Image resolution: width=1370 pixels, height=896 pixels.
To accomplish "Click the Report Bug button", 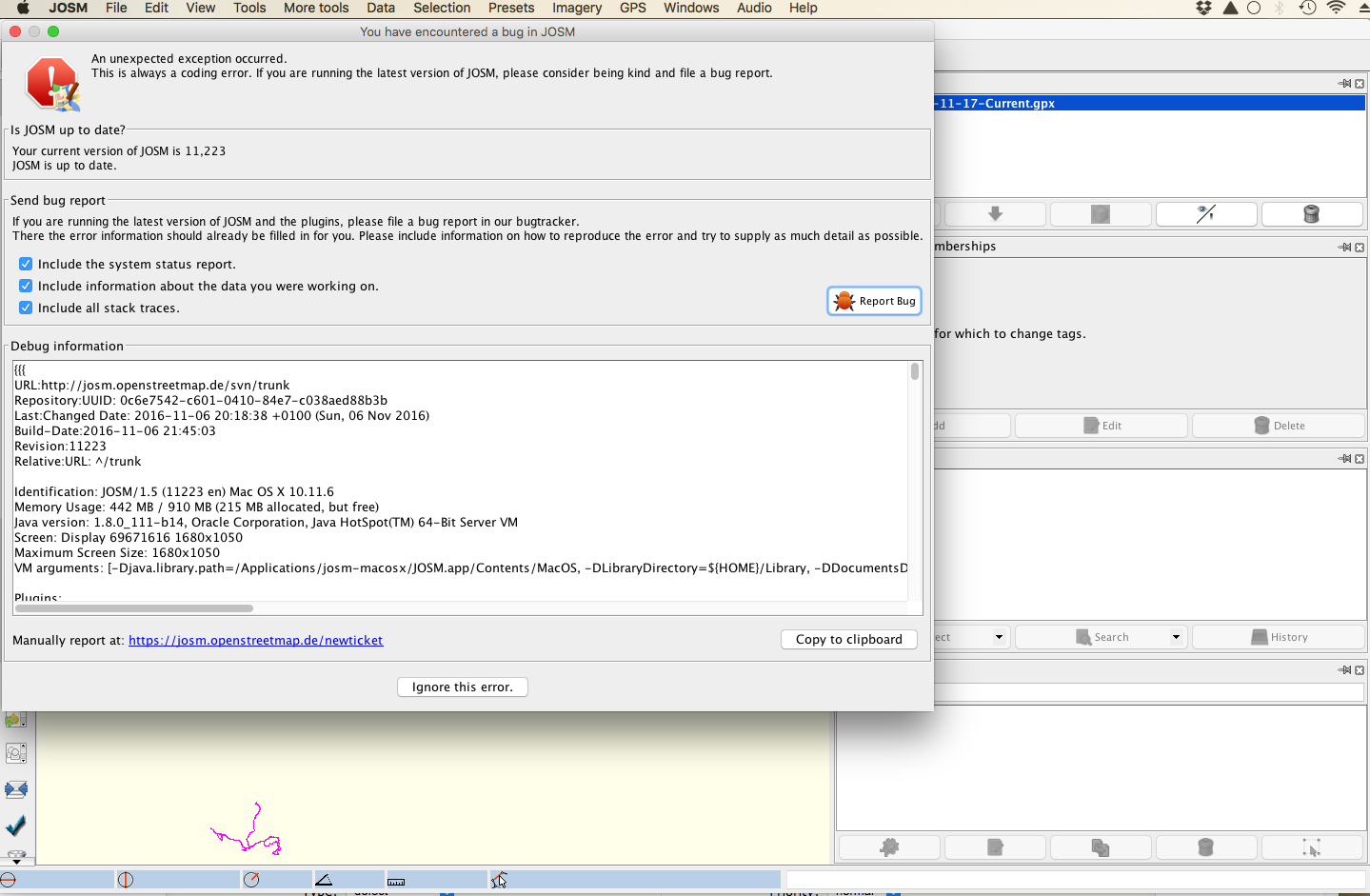I will [874, 301].
